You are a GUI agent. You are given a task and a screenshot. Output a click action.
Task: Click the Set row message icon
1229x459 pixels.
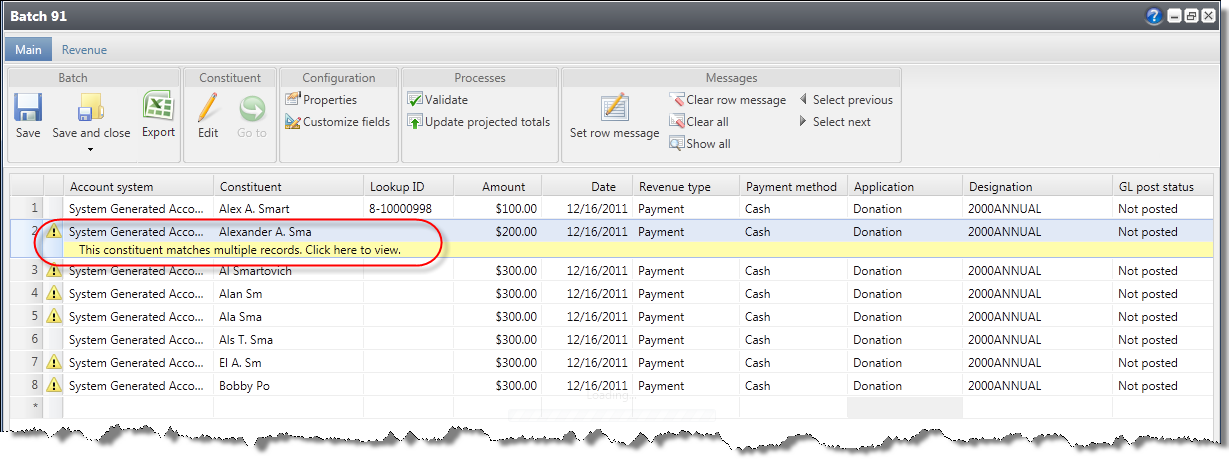[614, 108]
